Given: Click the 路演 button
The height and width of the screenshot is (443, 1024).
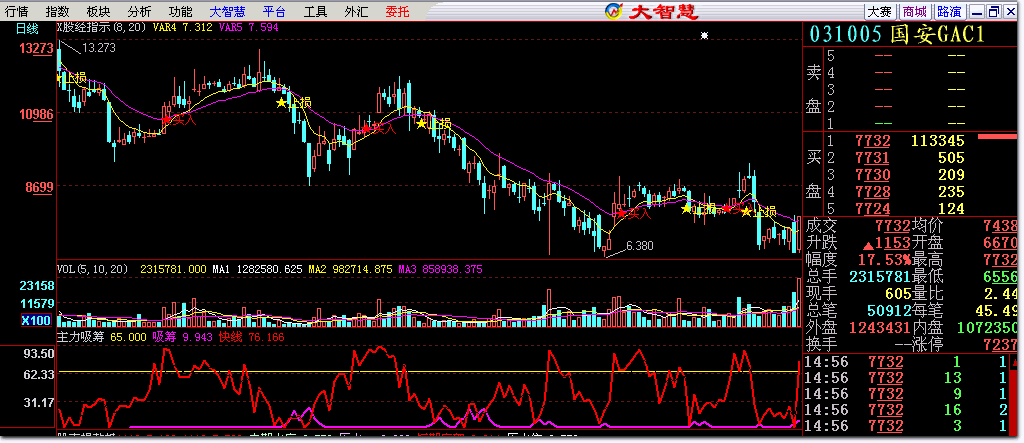Looking at the screenshot, I should (x=949, y=11).
